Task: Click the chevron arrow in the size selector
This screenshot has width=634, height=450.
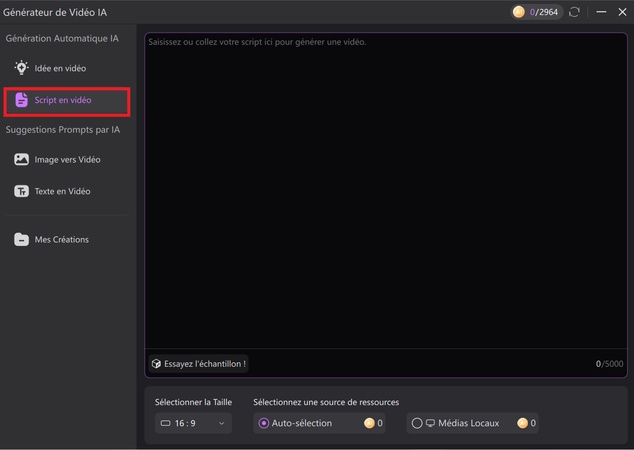Action: point(221,423)
